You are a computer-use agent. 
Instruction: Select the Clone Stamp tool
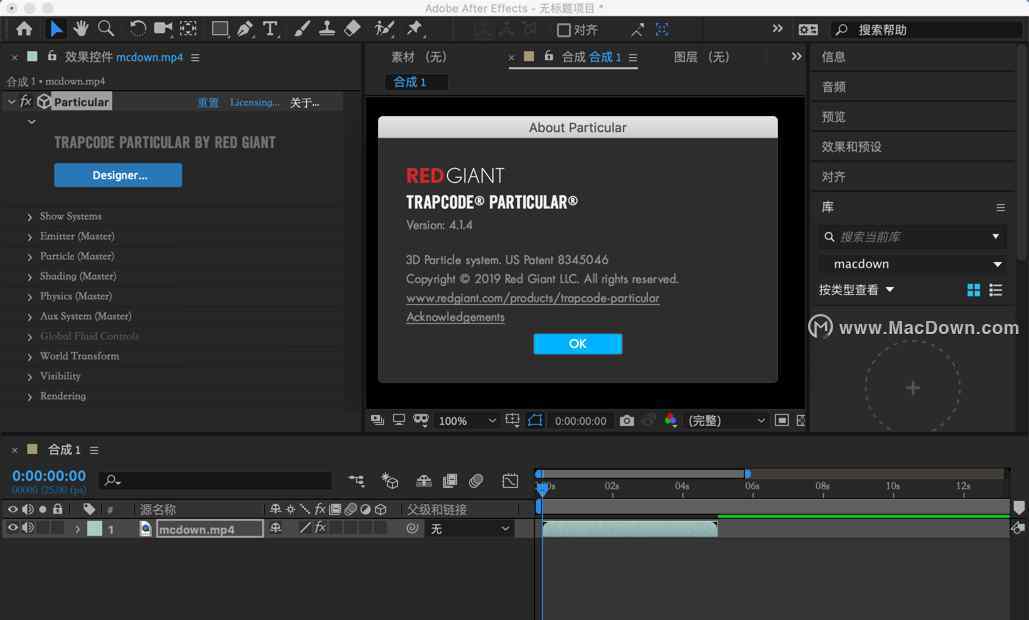click(327, 28)
